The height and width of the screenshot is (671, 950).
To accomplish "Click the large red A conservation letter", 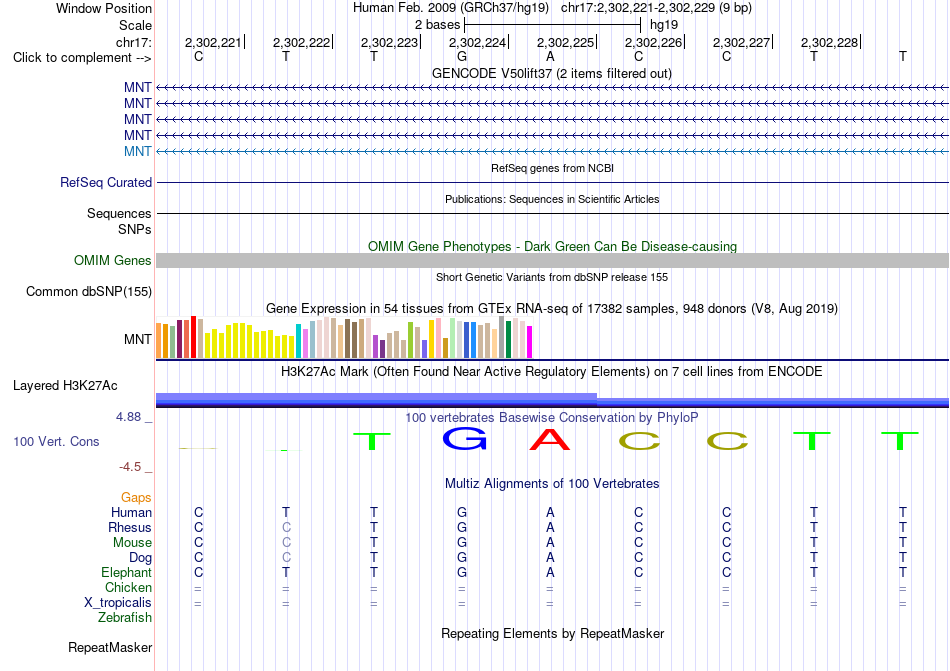I will pyautogui.click(x=550, y=439).
